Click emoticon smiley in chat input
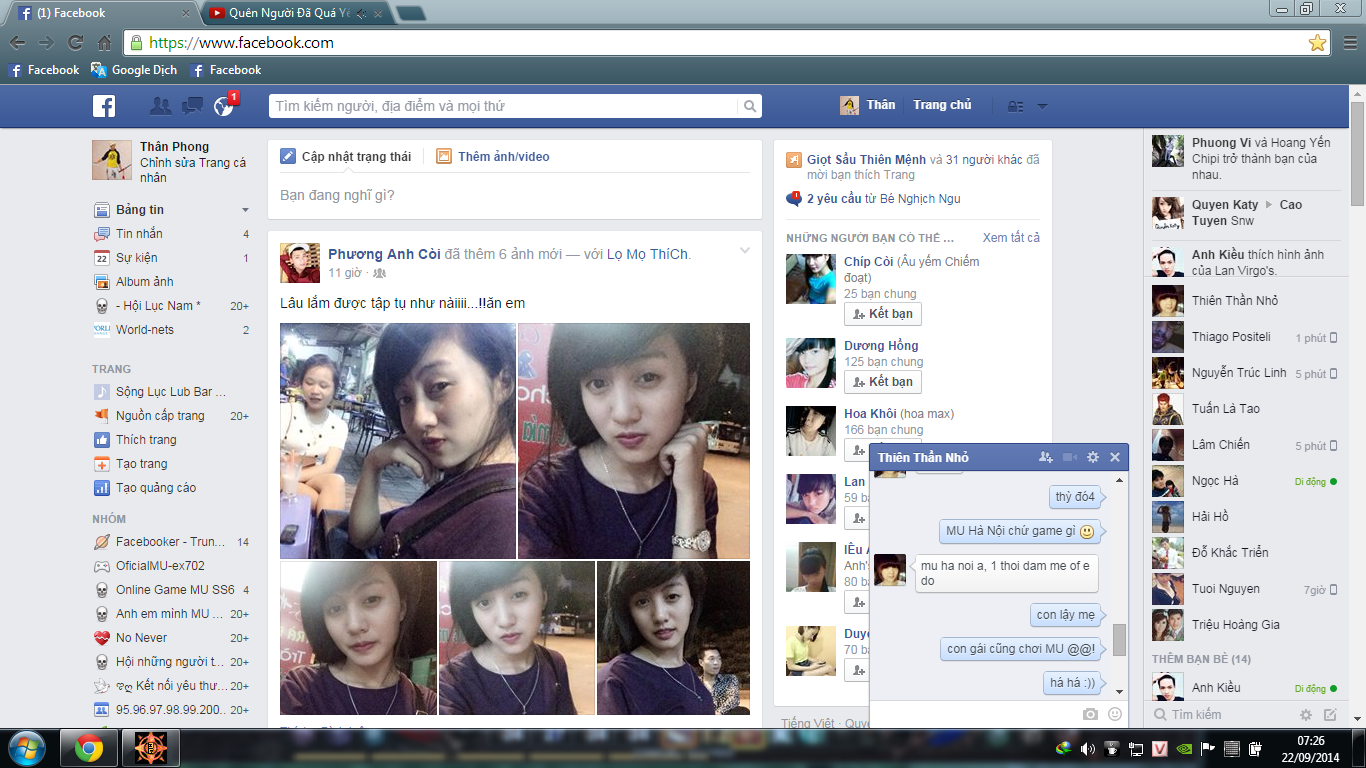This screenshot has height=768, width=1366. tap(1115, 714)
